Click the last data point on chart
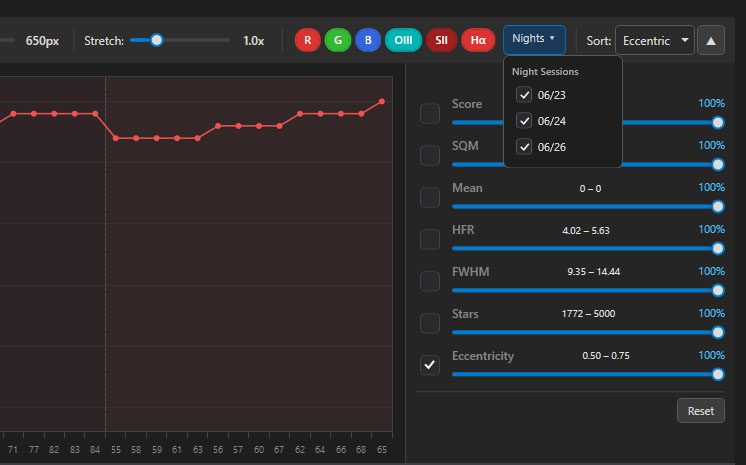746x465 pixels. 382,102
